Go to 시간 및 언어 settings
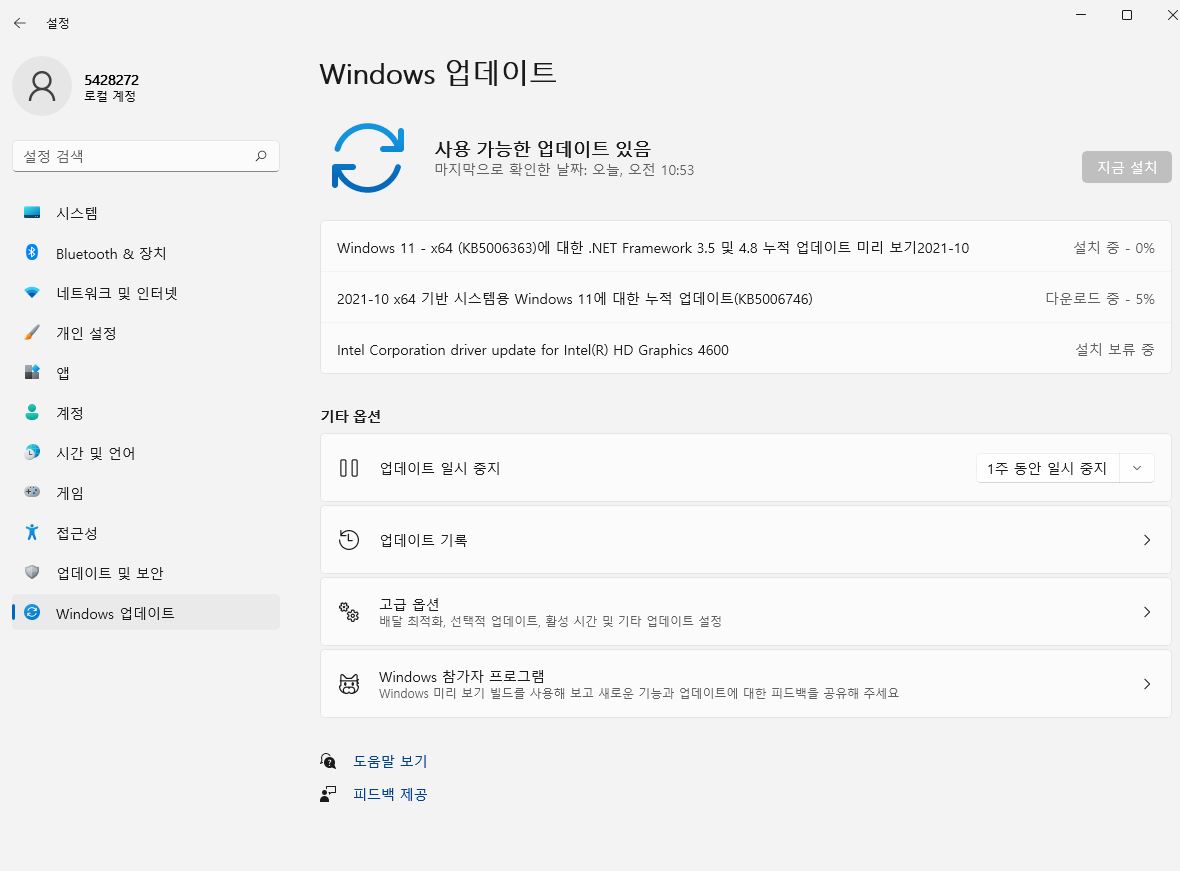 [x=146, y=452]
